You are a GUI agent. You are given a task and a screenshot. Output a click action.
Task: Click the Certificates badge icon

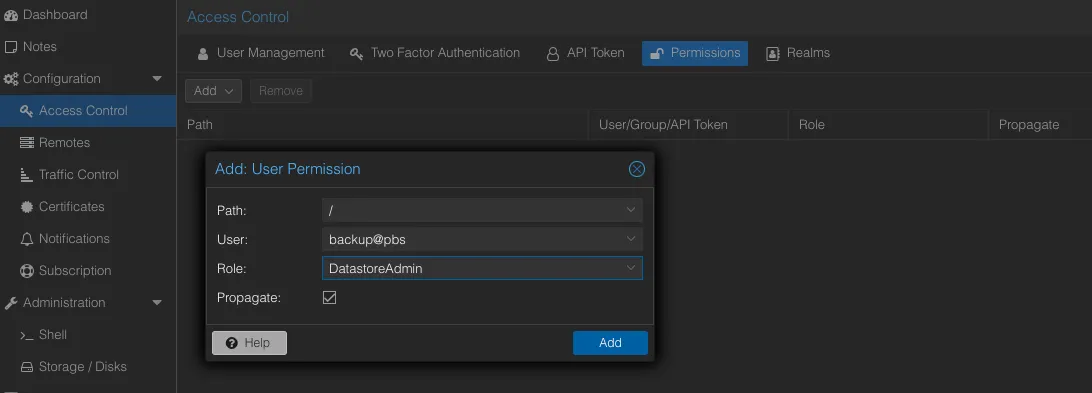26,207
